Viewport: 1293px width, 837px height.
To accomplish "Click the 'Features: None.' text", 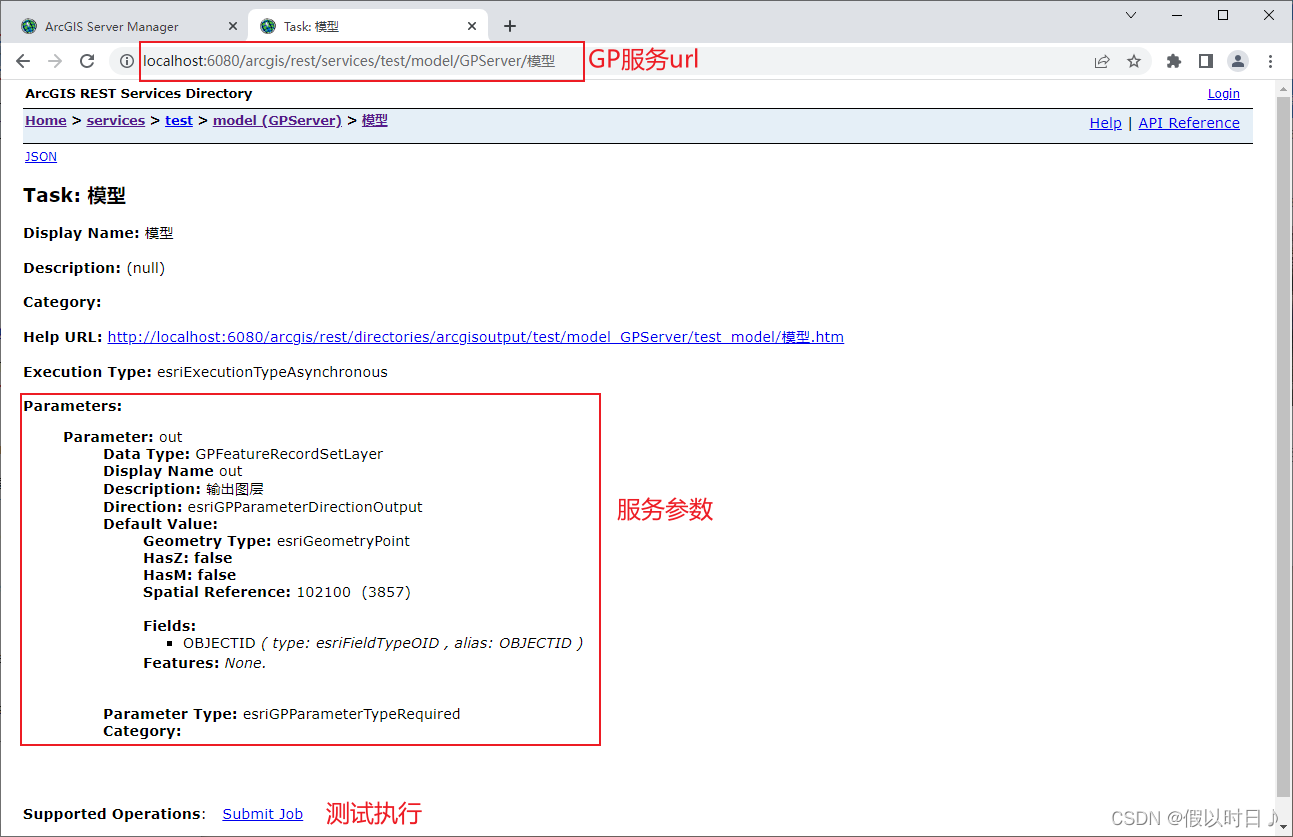I will click(205, 663).
